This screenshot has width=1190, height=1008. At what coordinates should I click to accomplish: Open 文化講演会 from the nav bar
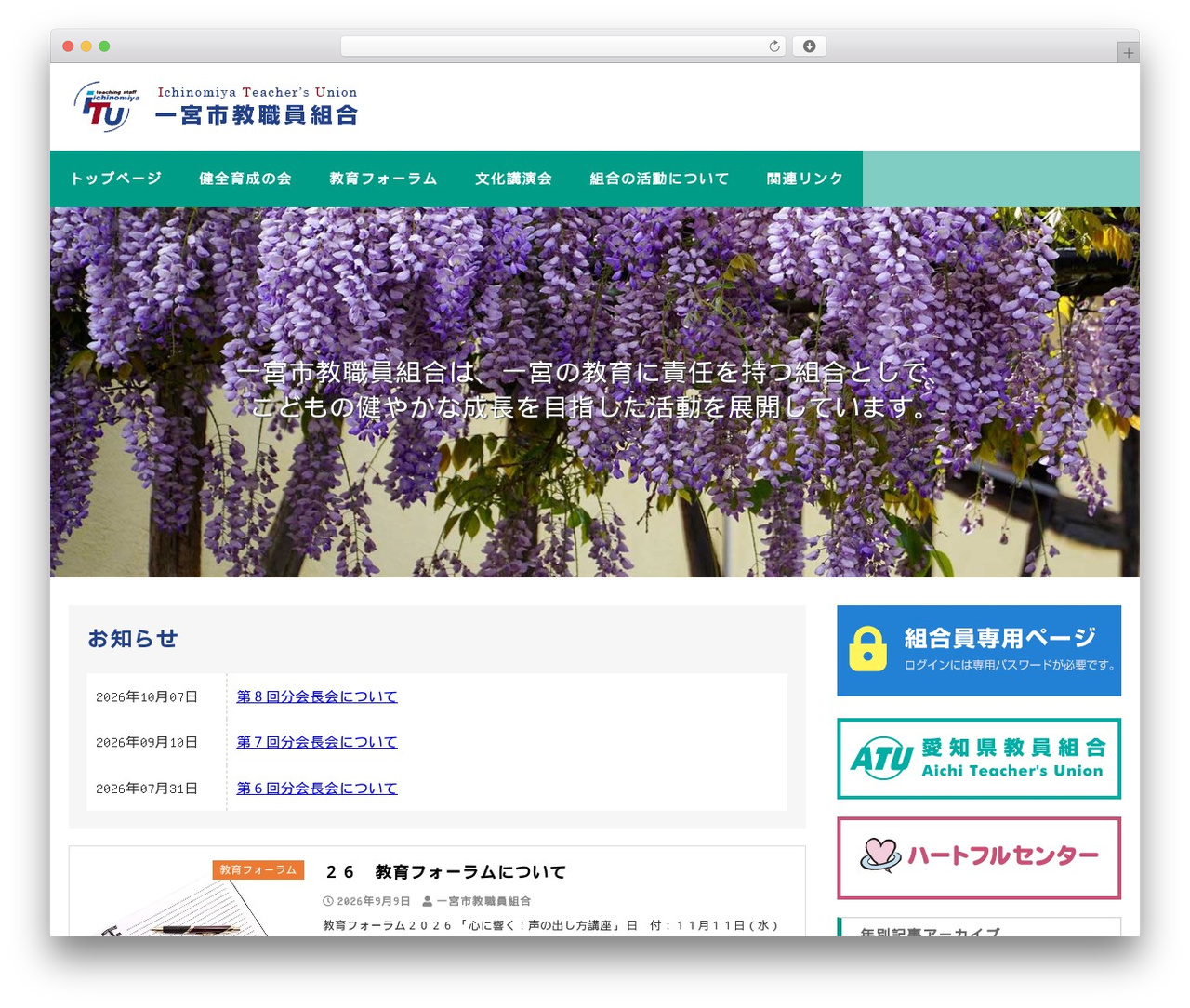pyautogui.click(x=513, y=179)
